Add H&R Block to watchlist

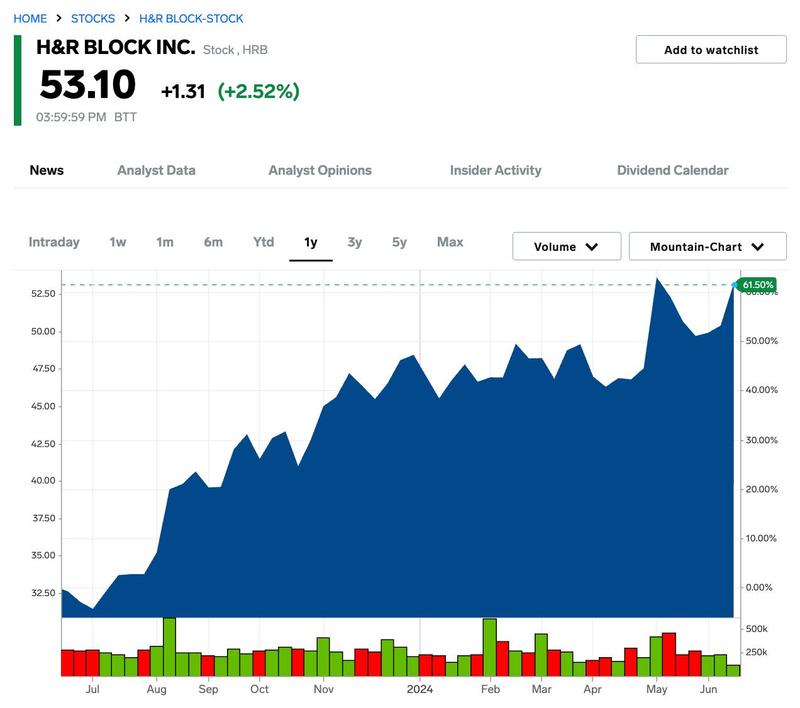pos(711,49)
